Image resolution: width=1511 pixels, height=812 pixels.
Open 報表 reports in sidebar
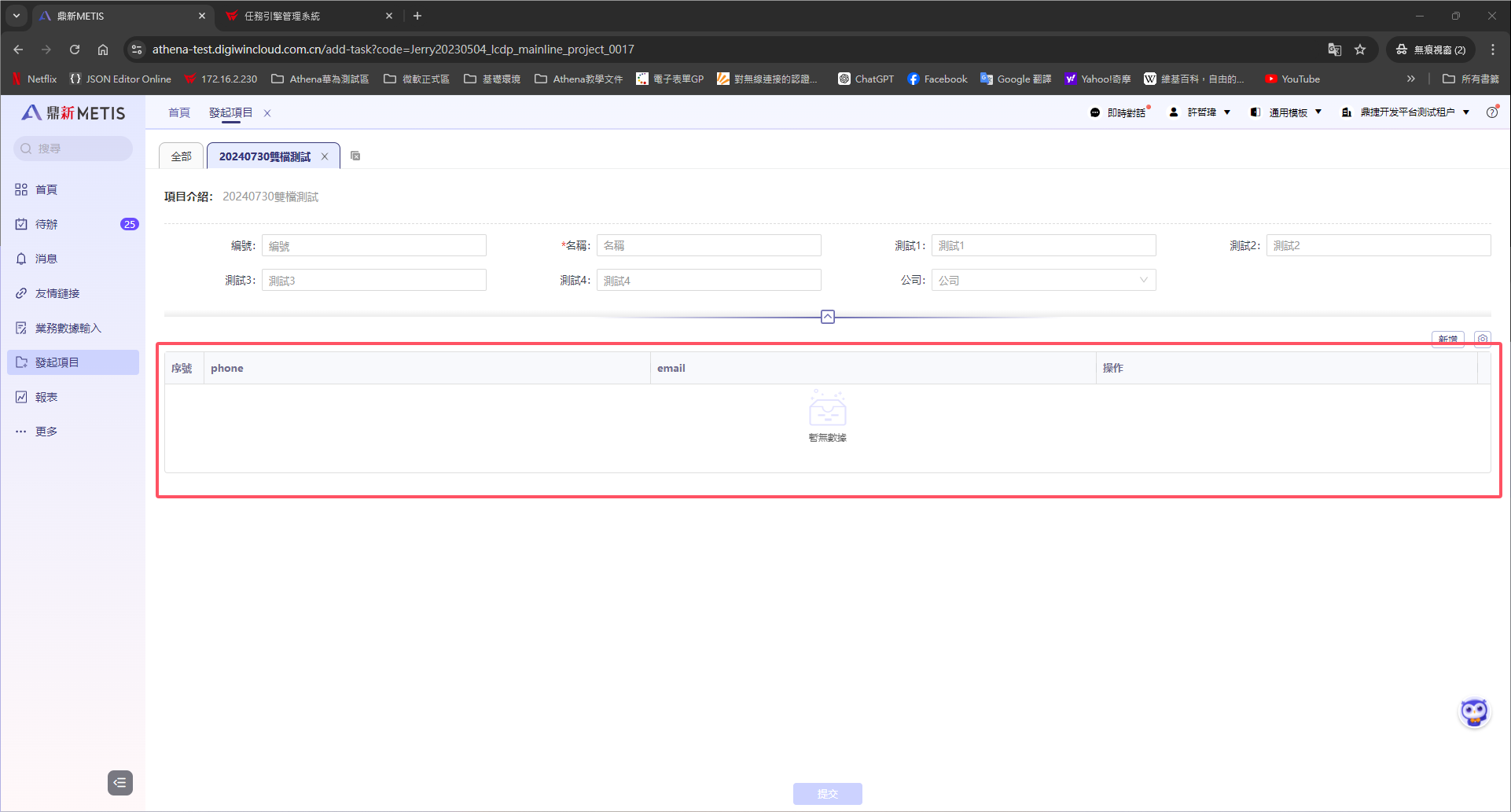coord(46,397)
